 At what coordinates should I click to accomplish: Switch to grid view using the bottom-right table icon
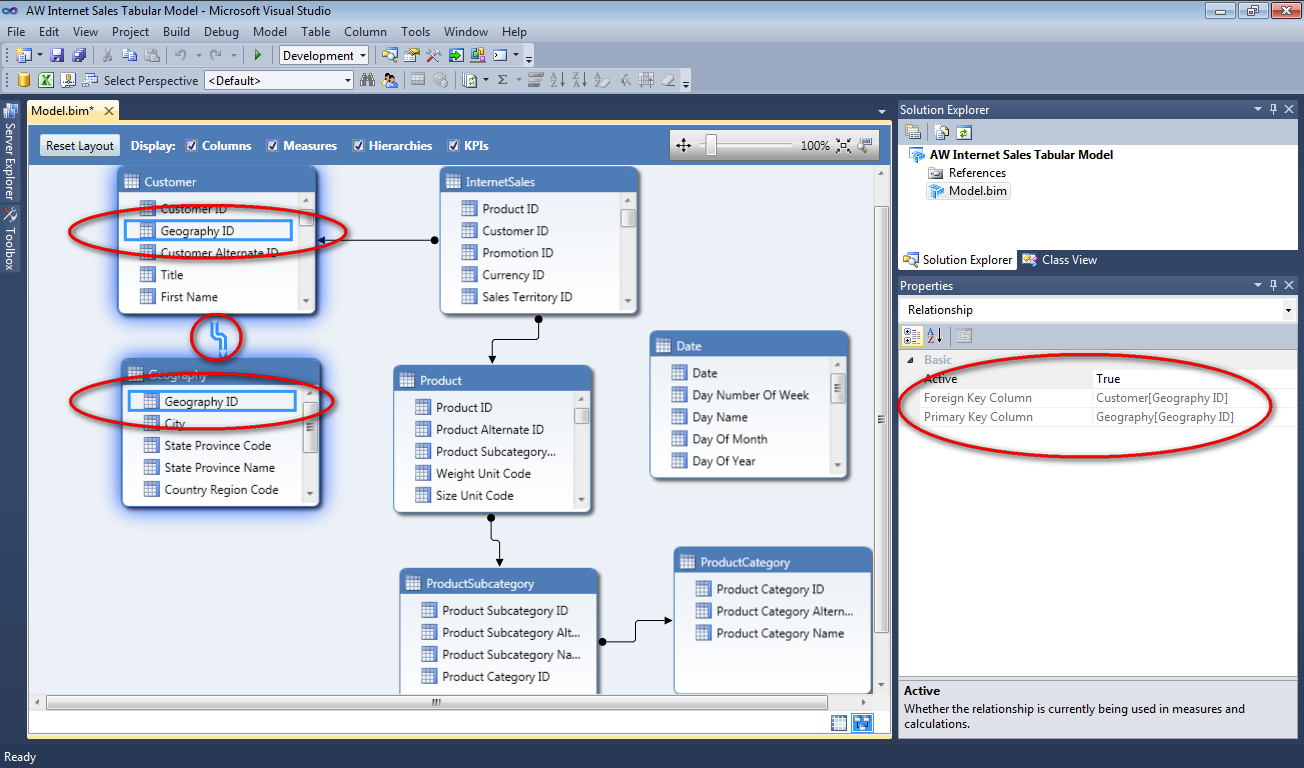coord(839,724)
